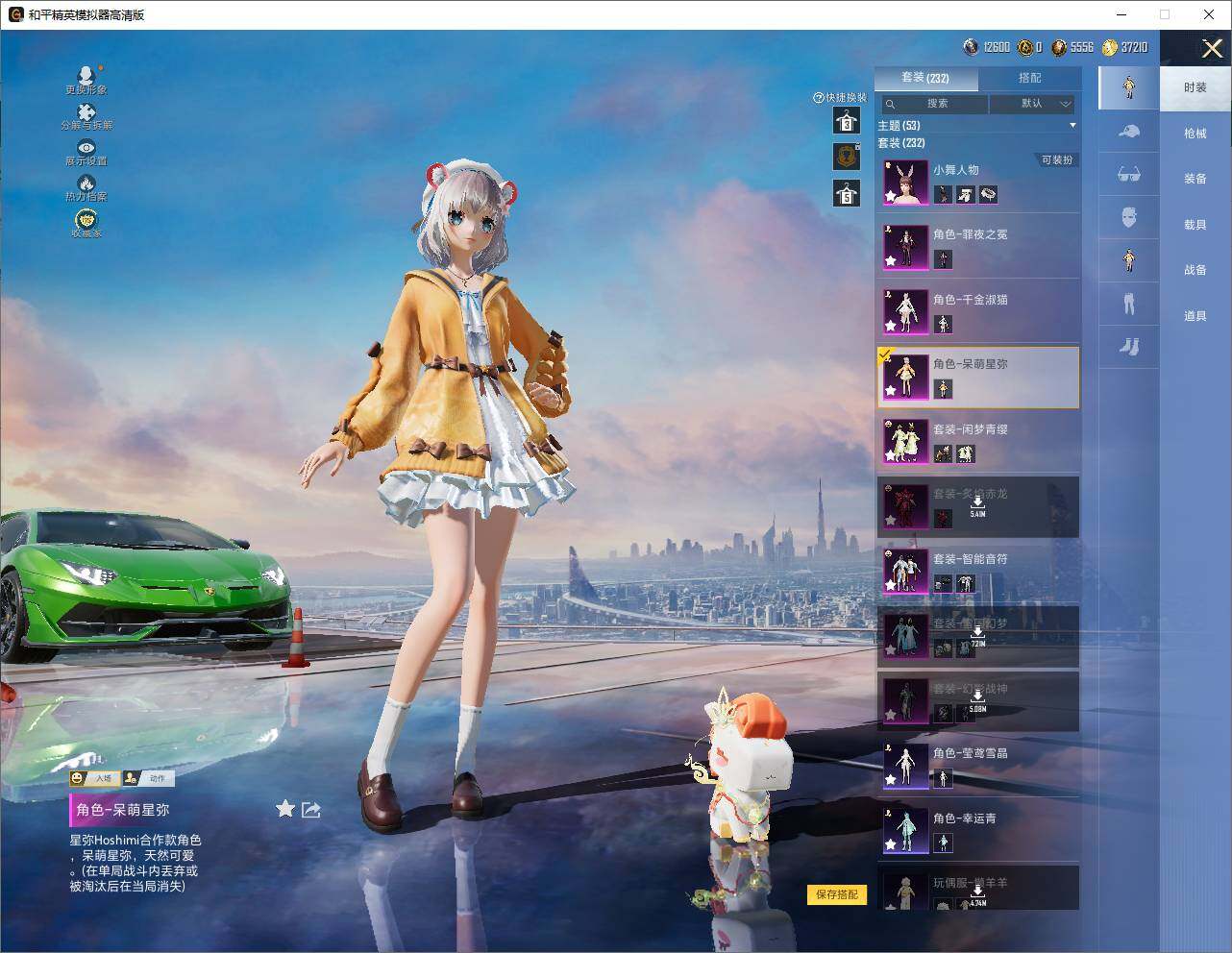Click the 搜索 search field
The height and width of the screenshot is (953, 1232).
933,104
